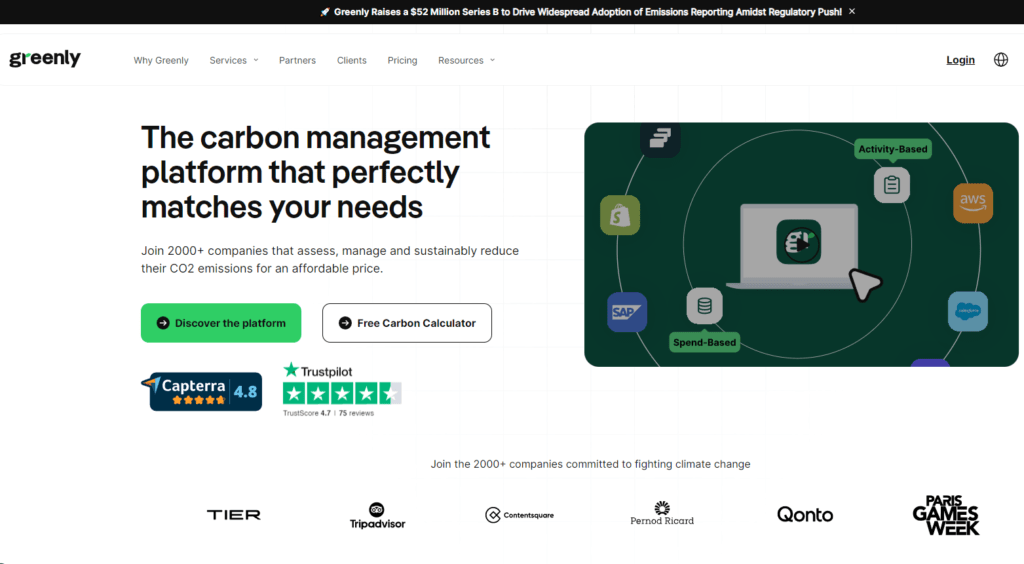Expand the Services dropdown menu

234,60
